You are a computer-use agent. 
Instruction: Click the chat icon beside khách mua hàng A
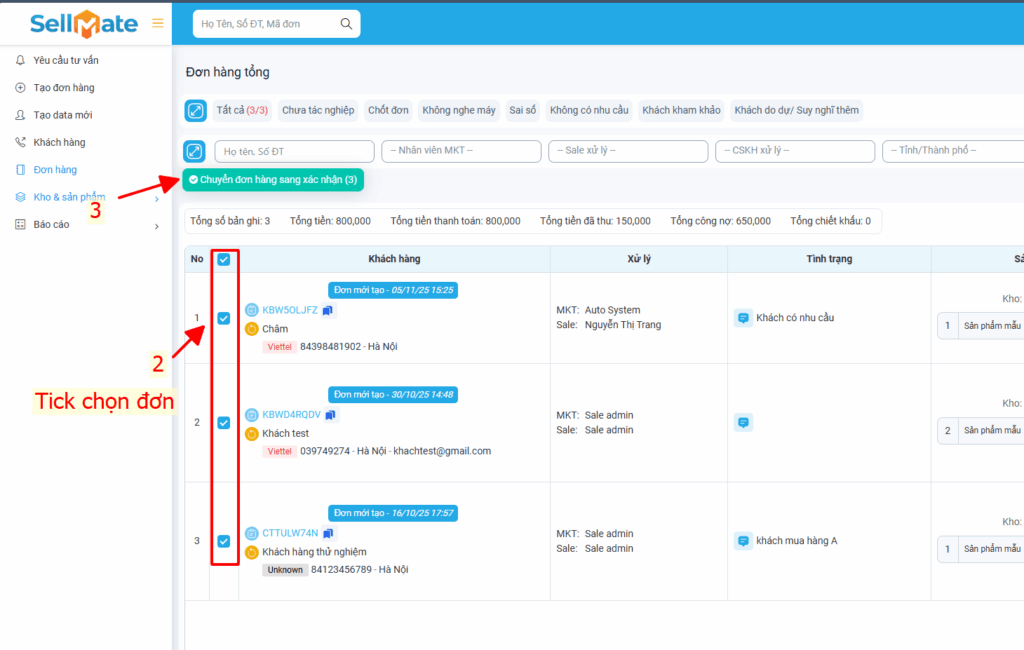point(743,541)
